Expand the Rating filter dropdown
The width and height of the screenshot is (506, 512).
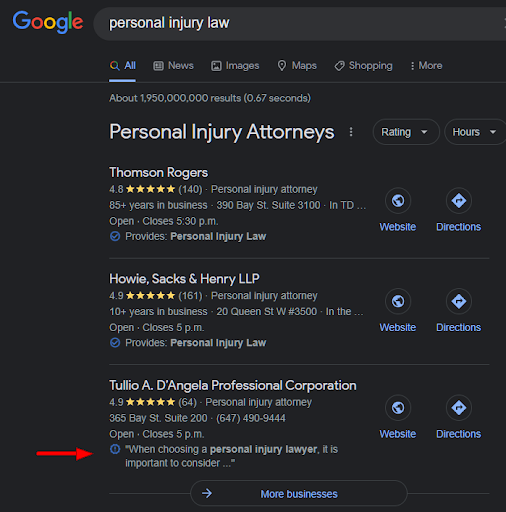[406, 132]
